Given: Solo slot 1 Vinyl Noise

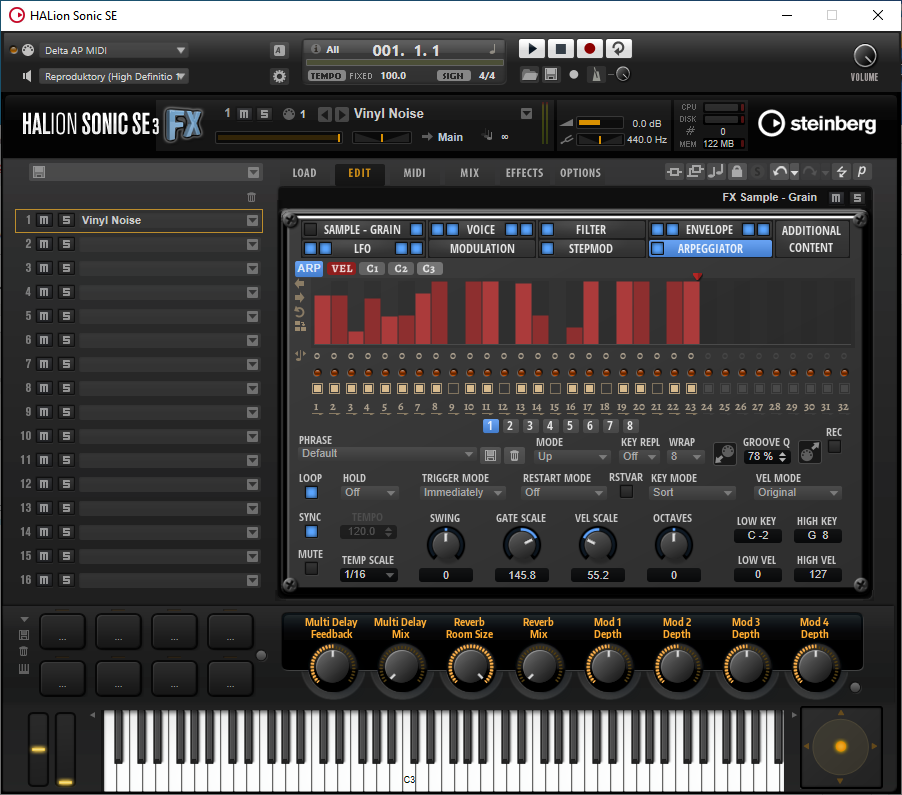Looking at the screenshot, I should pyautogui.click(x=66, y=220).
